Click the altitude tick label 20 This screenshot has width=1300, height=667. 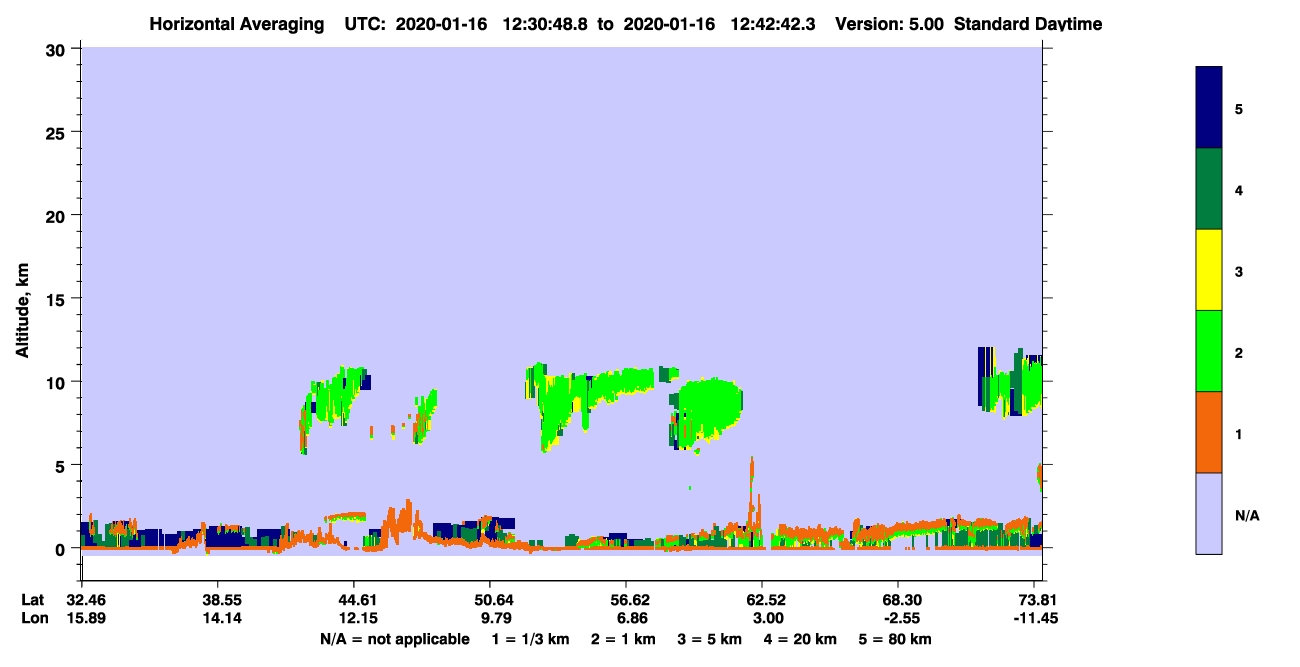coord(58,215)
